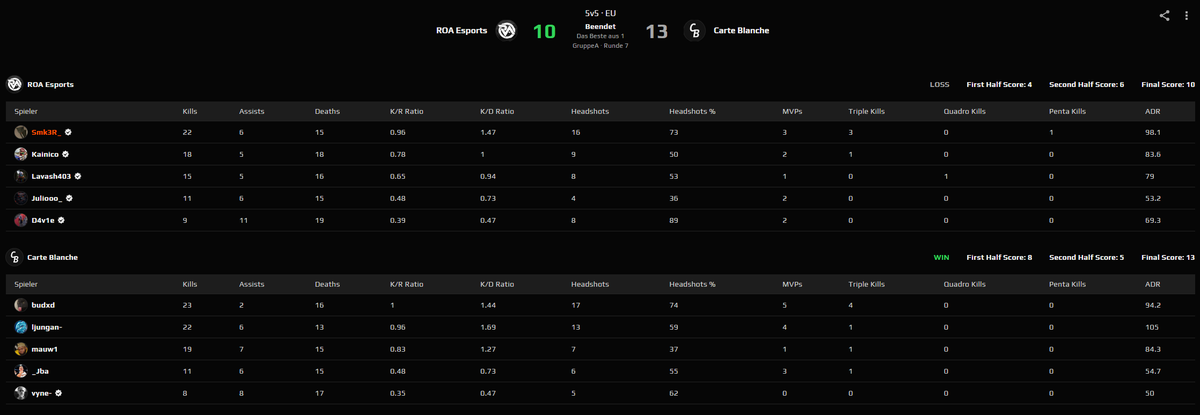Click verified badge next to D4v1e

(x=61, y=220)
